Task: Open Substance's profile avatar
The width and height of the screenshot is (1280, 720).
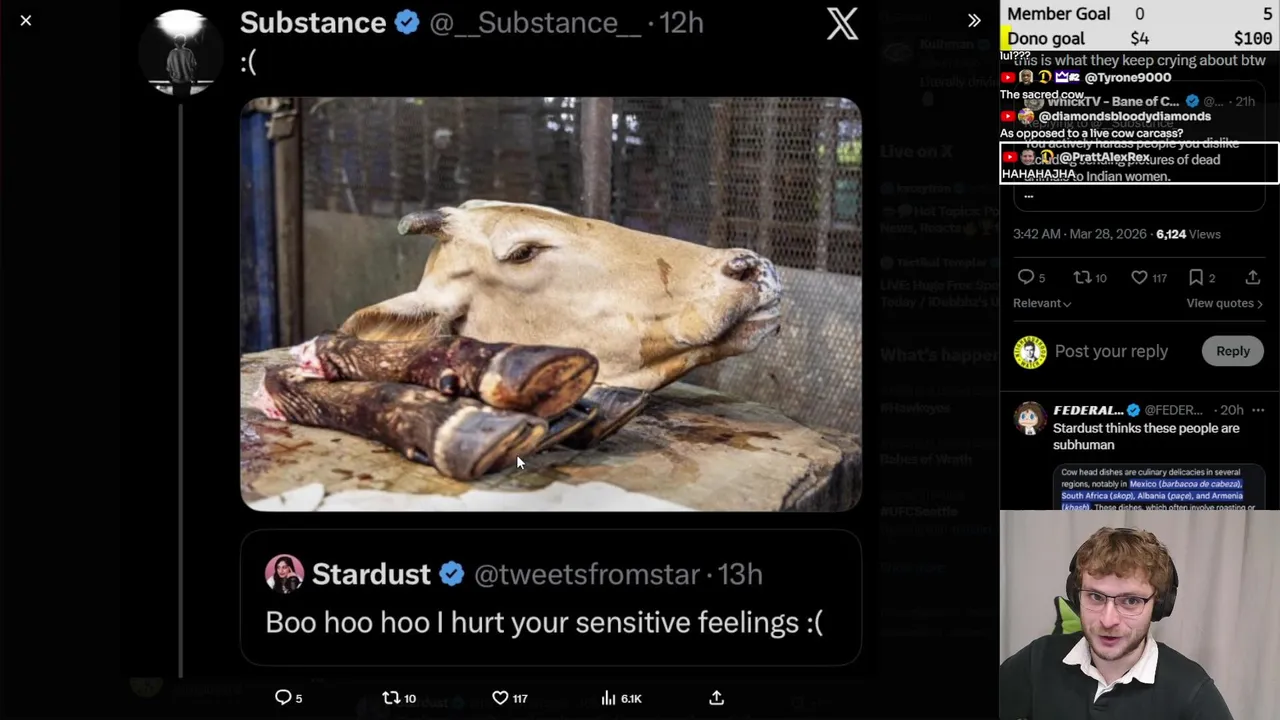Action: point(181,51)
